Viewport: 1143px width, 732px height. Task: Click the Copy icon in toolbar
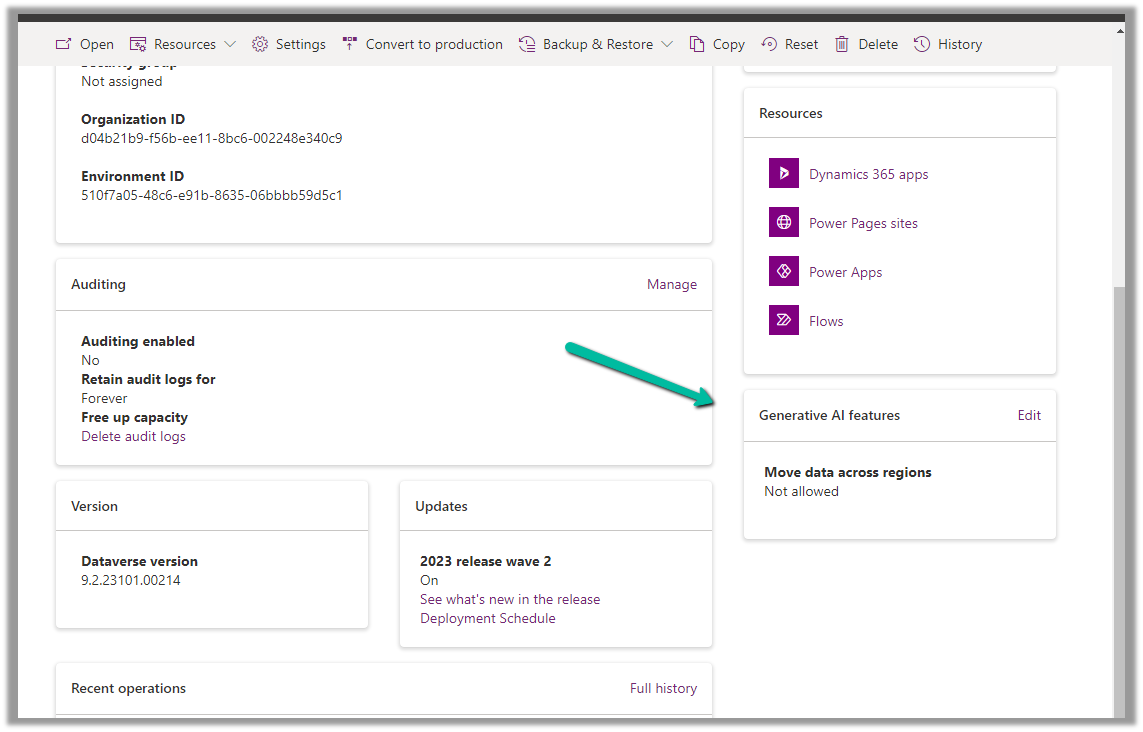697,44
